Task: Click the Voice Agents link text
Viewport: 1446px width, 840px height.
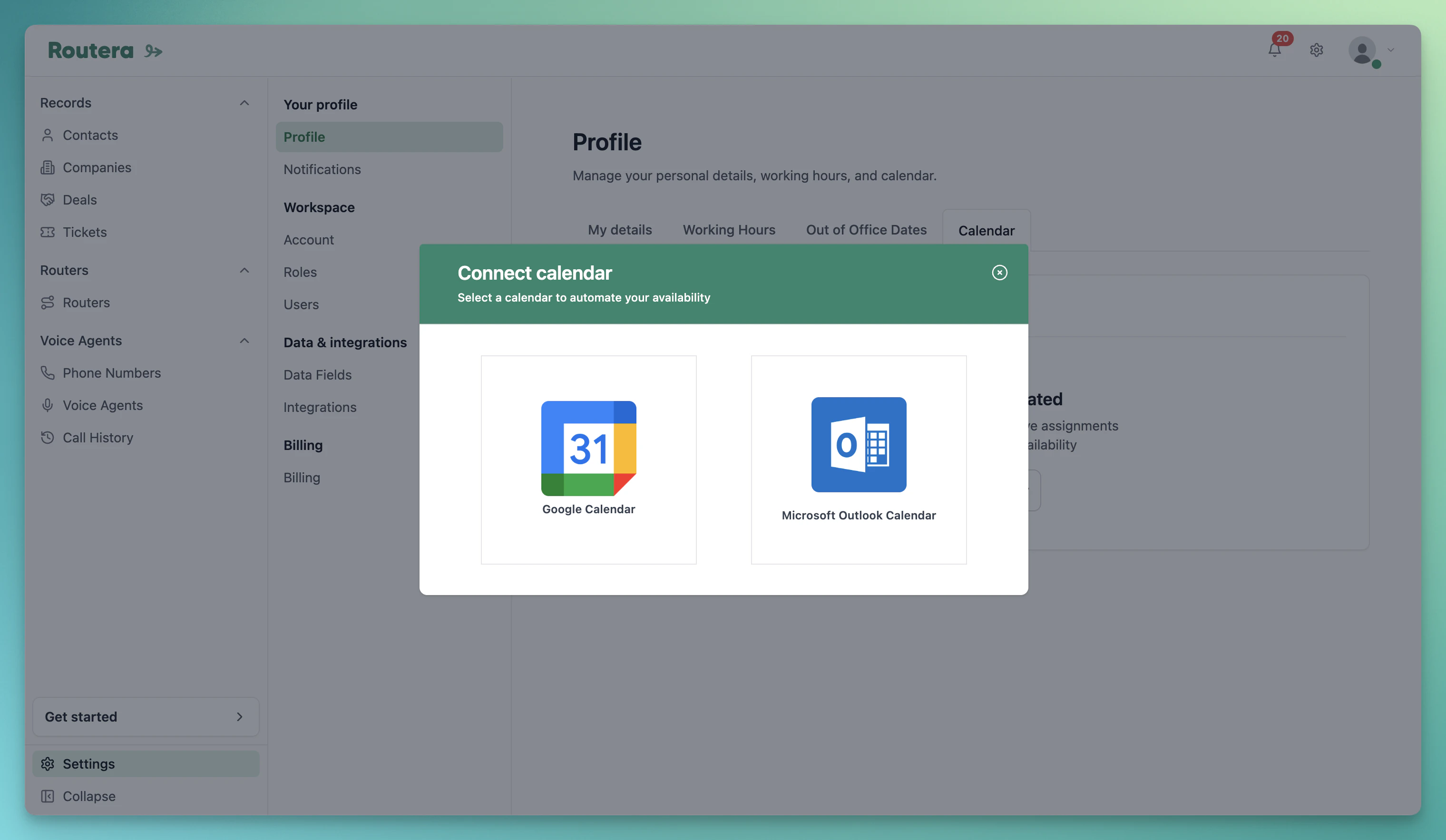Action: click(103, 405)
